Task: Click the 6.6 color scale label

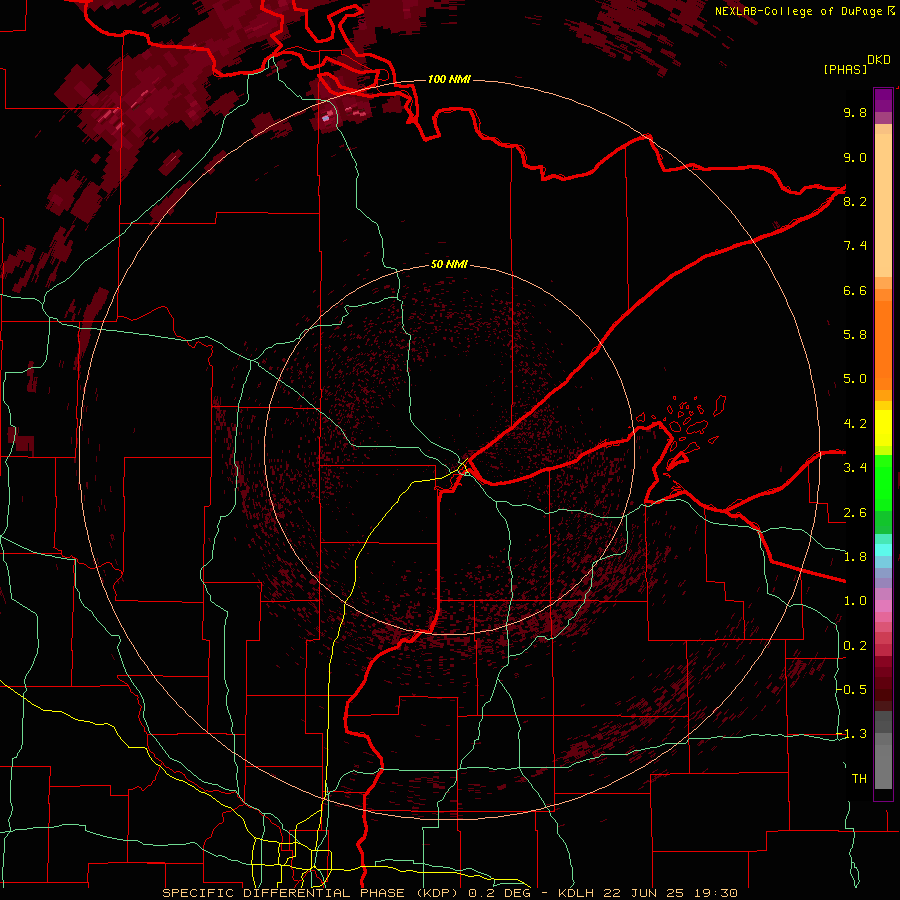Action: pos(855,290)
